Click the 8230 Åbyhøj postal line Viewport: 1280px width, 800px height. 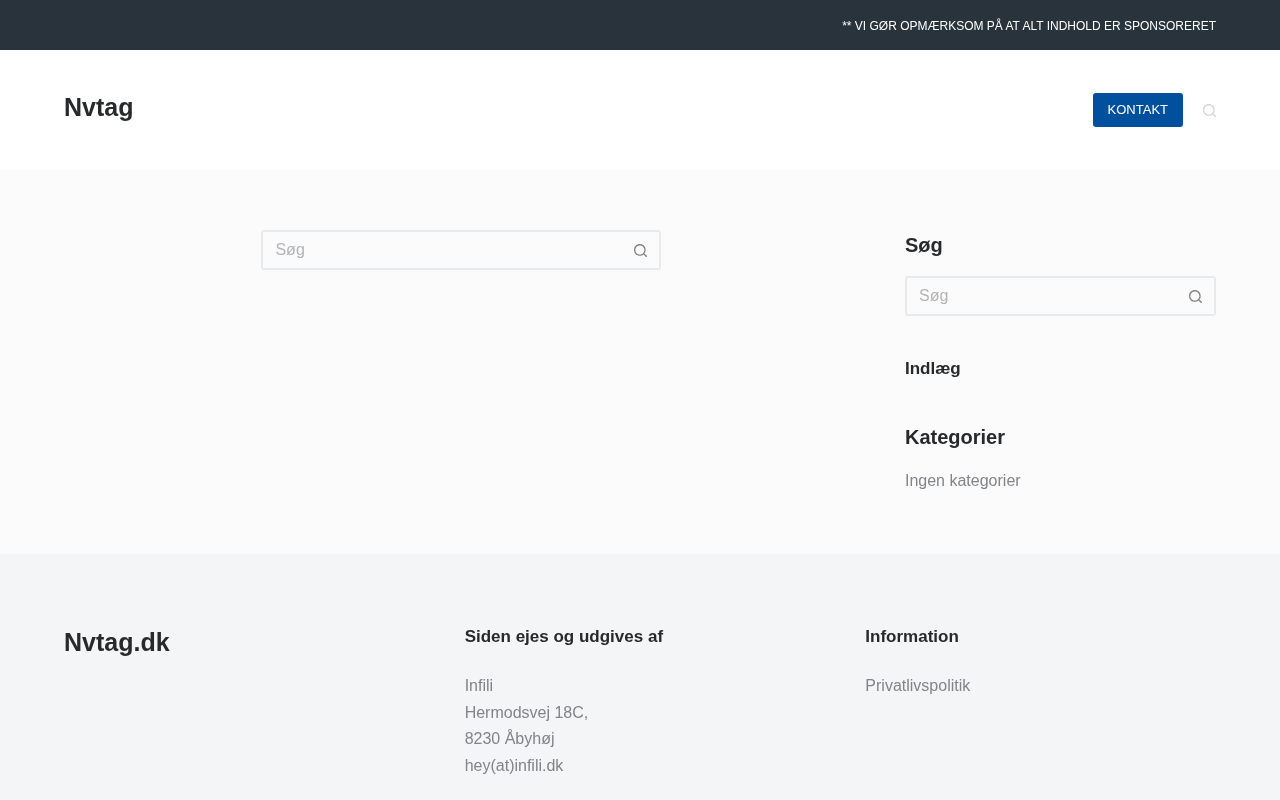(509, 739)
